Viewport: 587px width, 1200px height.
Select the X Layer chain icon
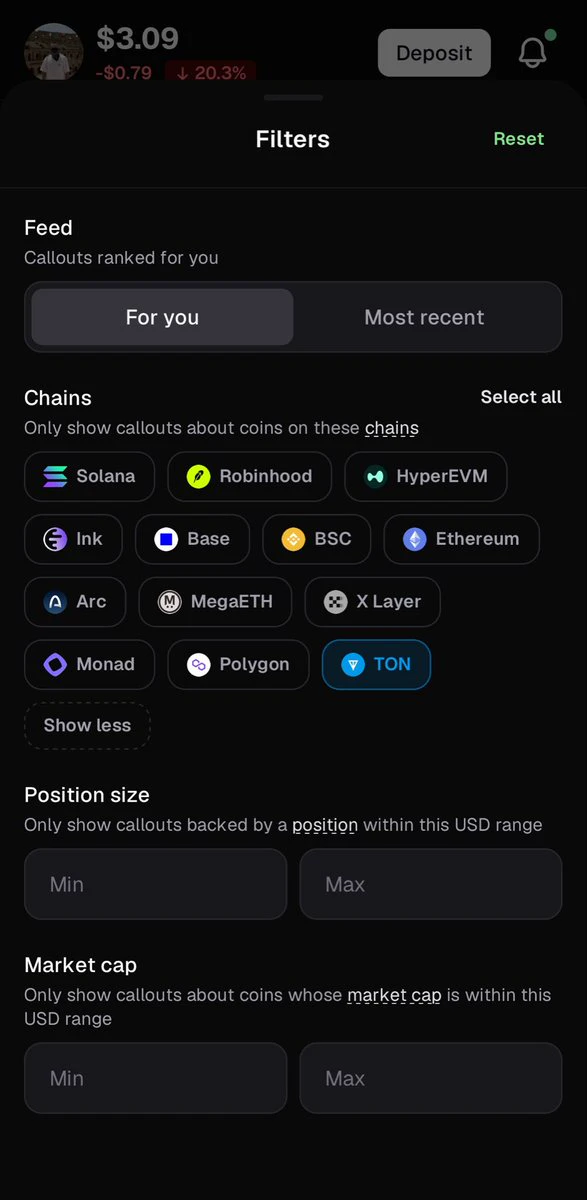[336, 602]
